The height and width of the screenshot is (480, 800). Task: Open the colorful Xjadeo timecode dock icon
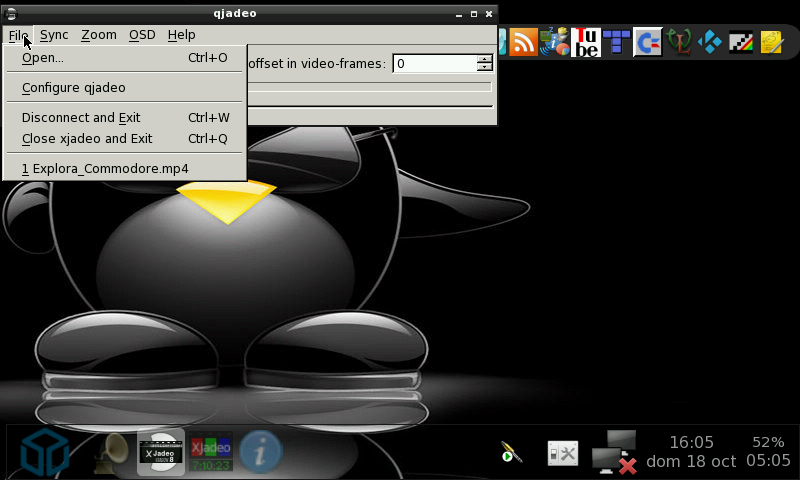211,452
